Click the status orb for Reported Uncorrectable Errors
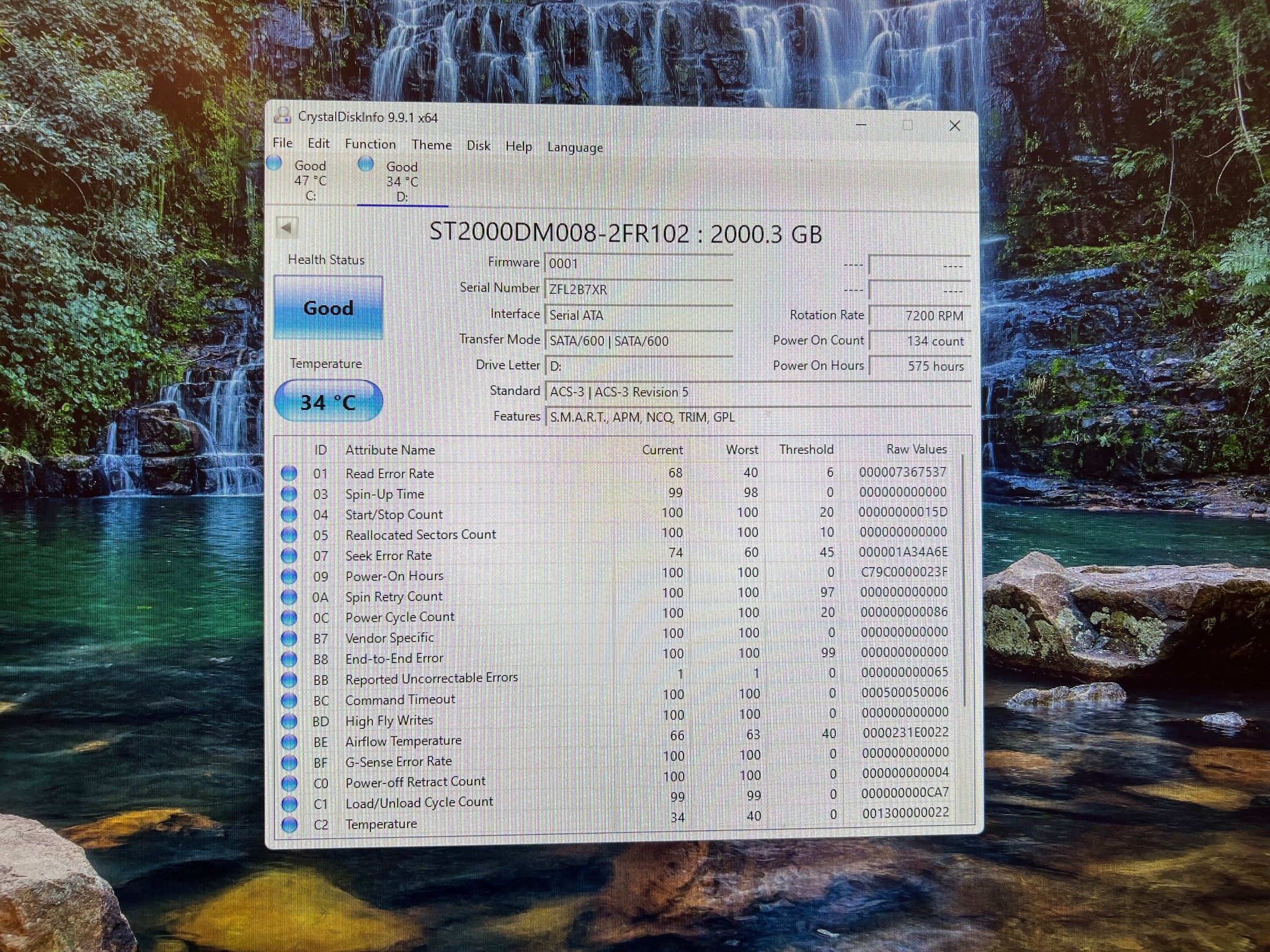 tap(289, 680)
